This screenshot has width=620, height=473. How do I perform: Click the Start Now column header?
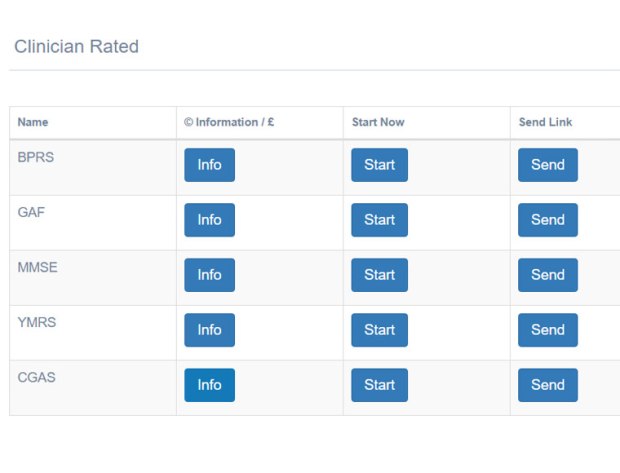pos(378,122)
